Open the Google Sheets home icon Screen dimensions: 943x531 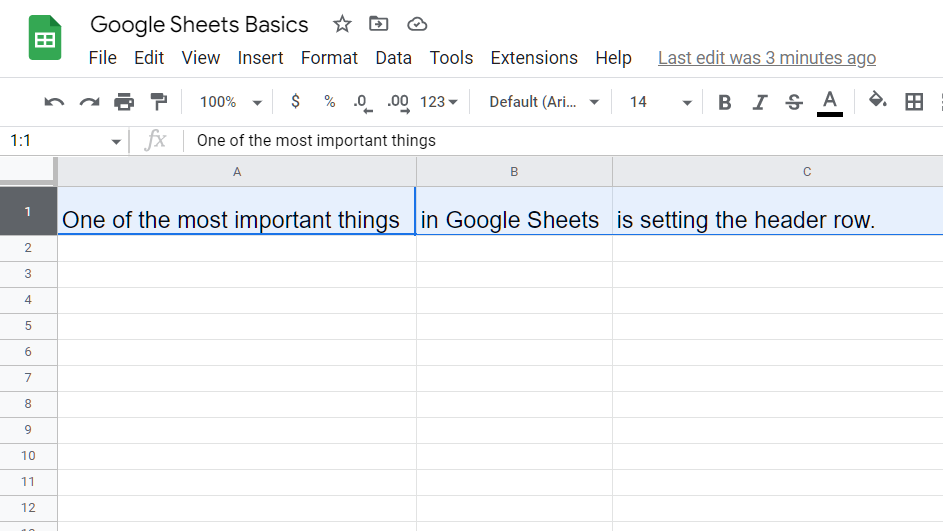(x=45, y=38)
